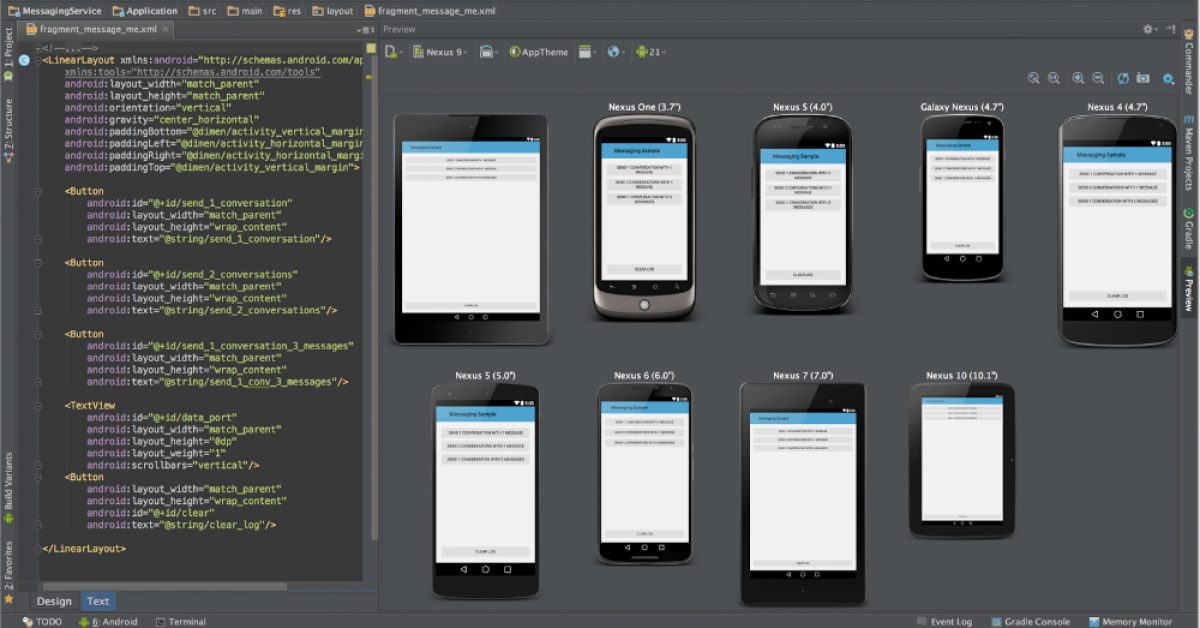This screenshot has width=1200, height=628.
Task: Open Preview settings gear below the toolbar
Action: click(1168, 79)
